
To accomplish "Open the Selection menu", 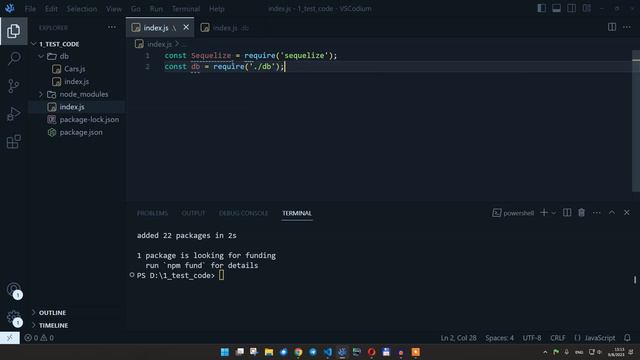I will click(x=82, y=9).
